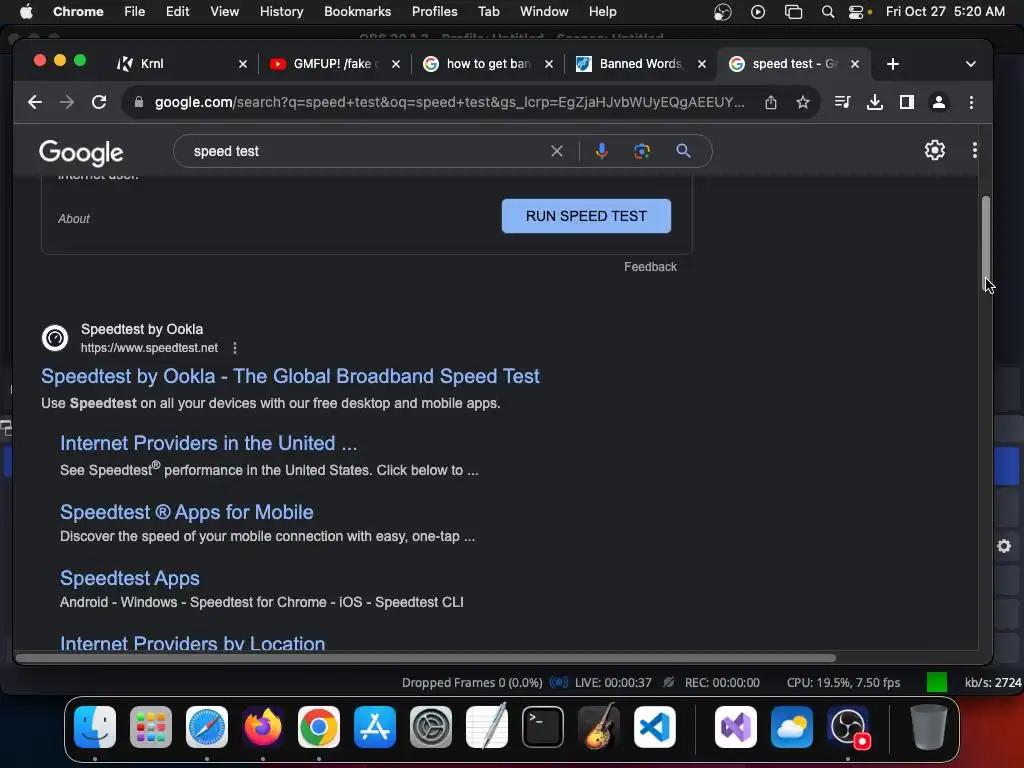This screenshot has height=768, width=1024.
Task: Open the Bookmarks menu
Action: pyautogui.click(x=357, y=11)
